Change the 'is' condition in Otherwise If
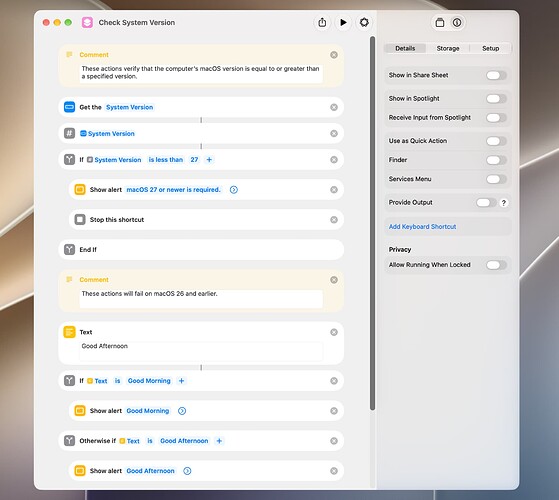Screen dimensions: 559x500 pyautogui.click(x=150, y=441)
